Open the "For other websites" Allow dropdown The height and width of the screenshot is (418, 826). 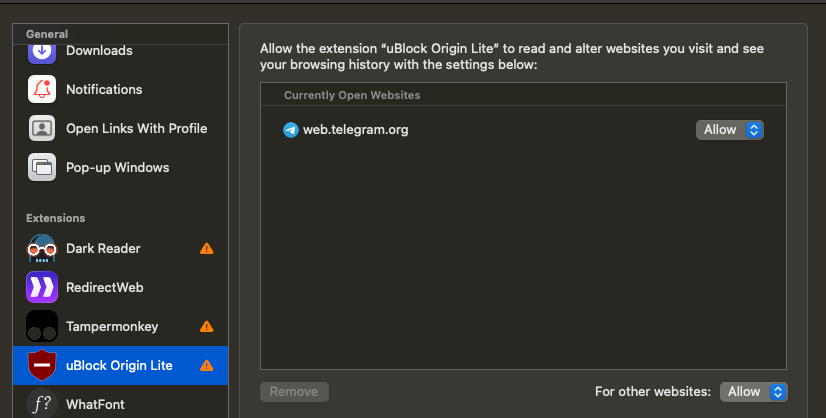pyautogui.click(x=754, y=392)
